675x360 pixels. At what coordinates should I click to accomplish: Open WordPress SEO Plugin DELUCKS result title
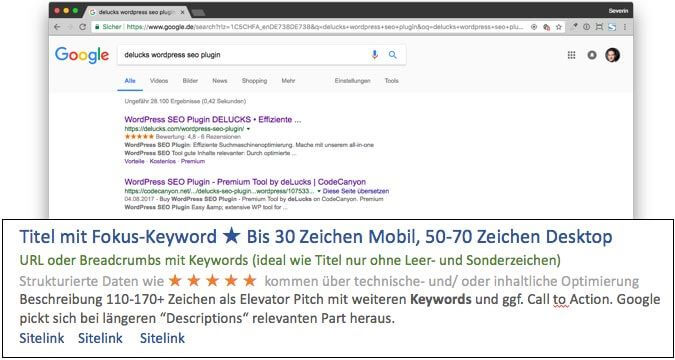tap(213, 120)
